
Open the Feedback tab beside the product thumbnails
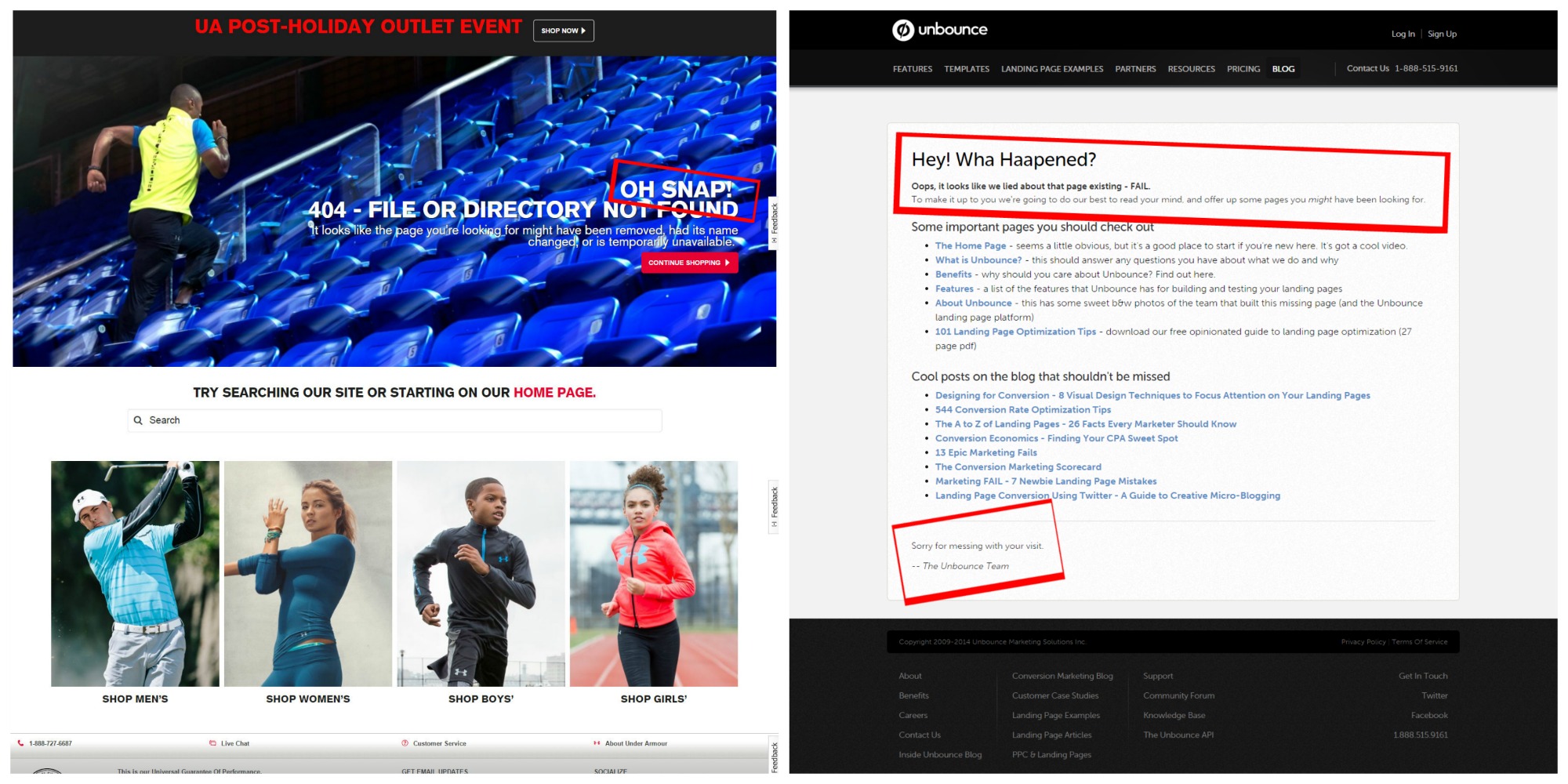coord(774,506)
